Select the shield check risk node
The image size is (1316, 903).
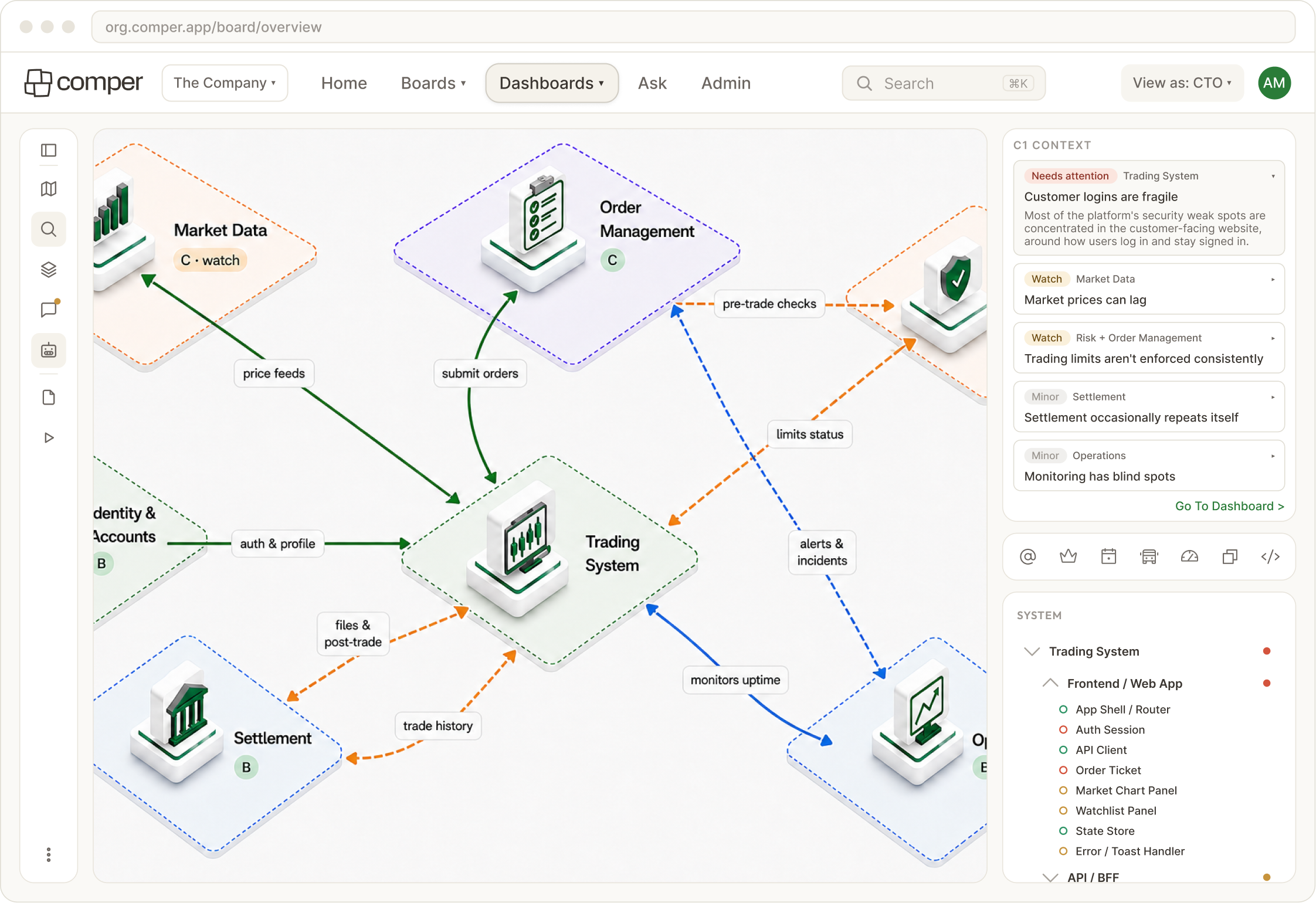point(945,294)
